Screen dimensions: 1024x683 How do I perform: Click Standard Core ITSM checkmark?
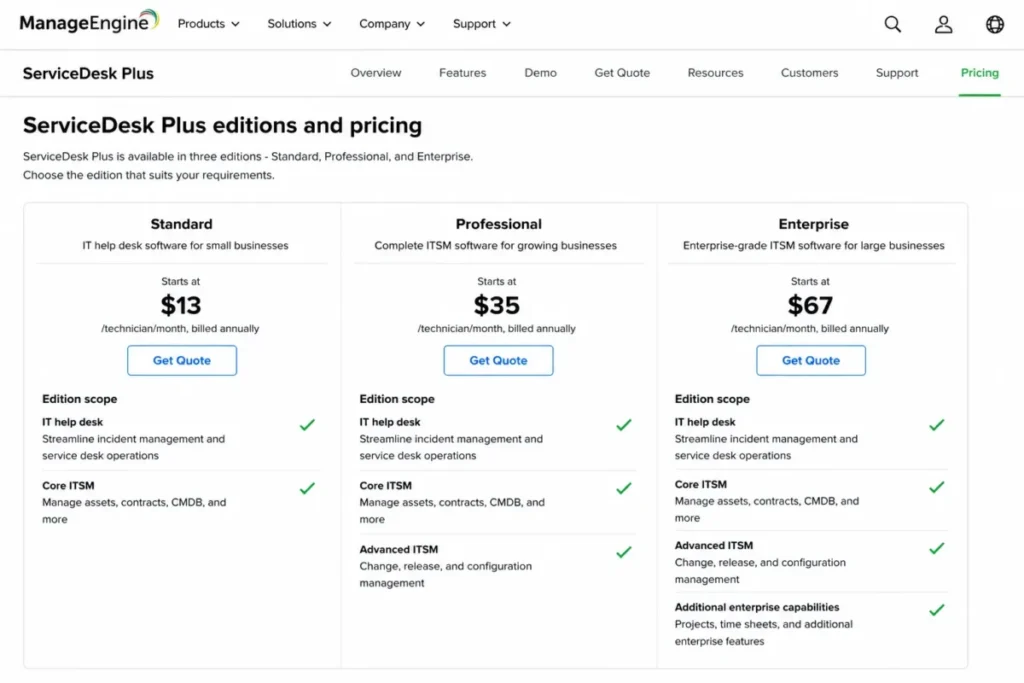tap(308, 488)
